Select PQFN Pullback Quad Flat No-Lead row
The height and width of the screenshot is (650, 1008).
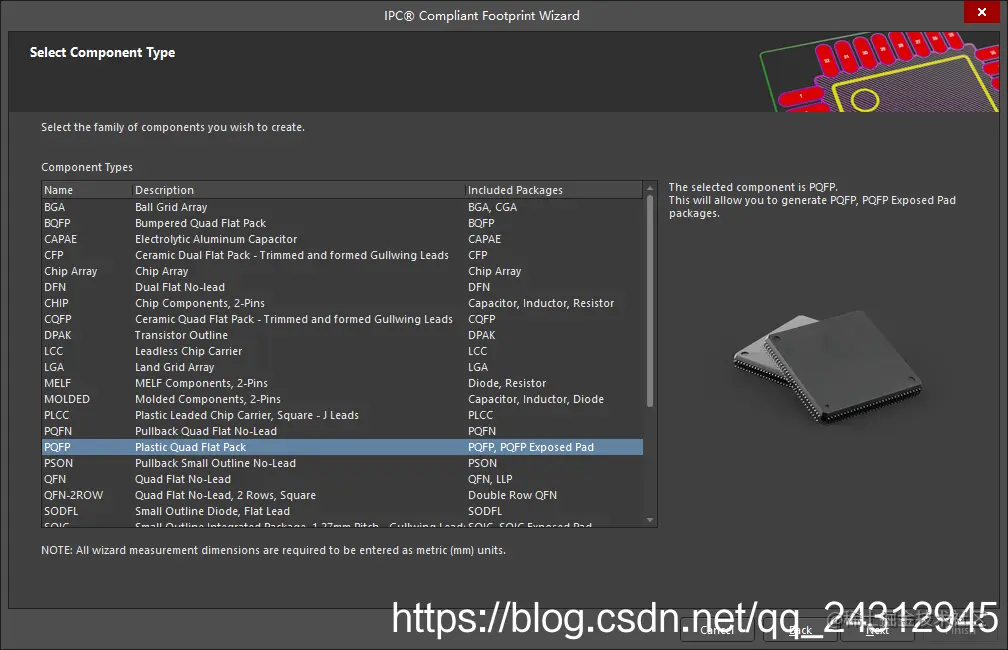point(342,431)
